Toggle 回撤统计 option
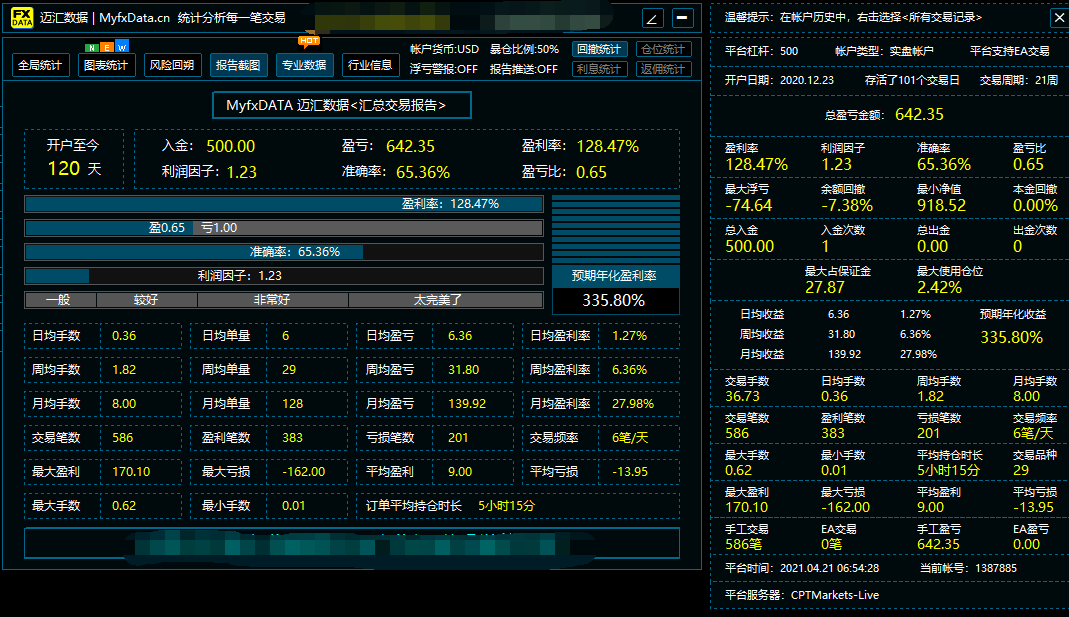This screenshot has height=617, width=1069. [599, 49]
